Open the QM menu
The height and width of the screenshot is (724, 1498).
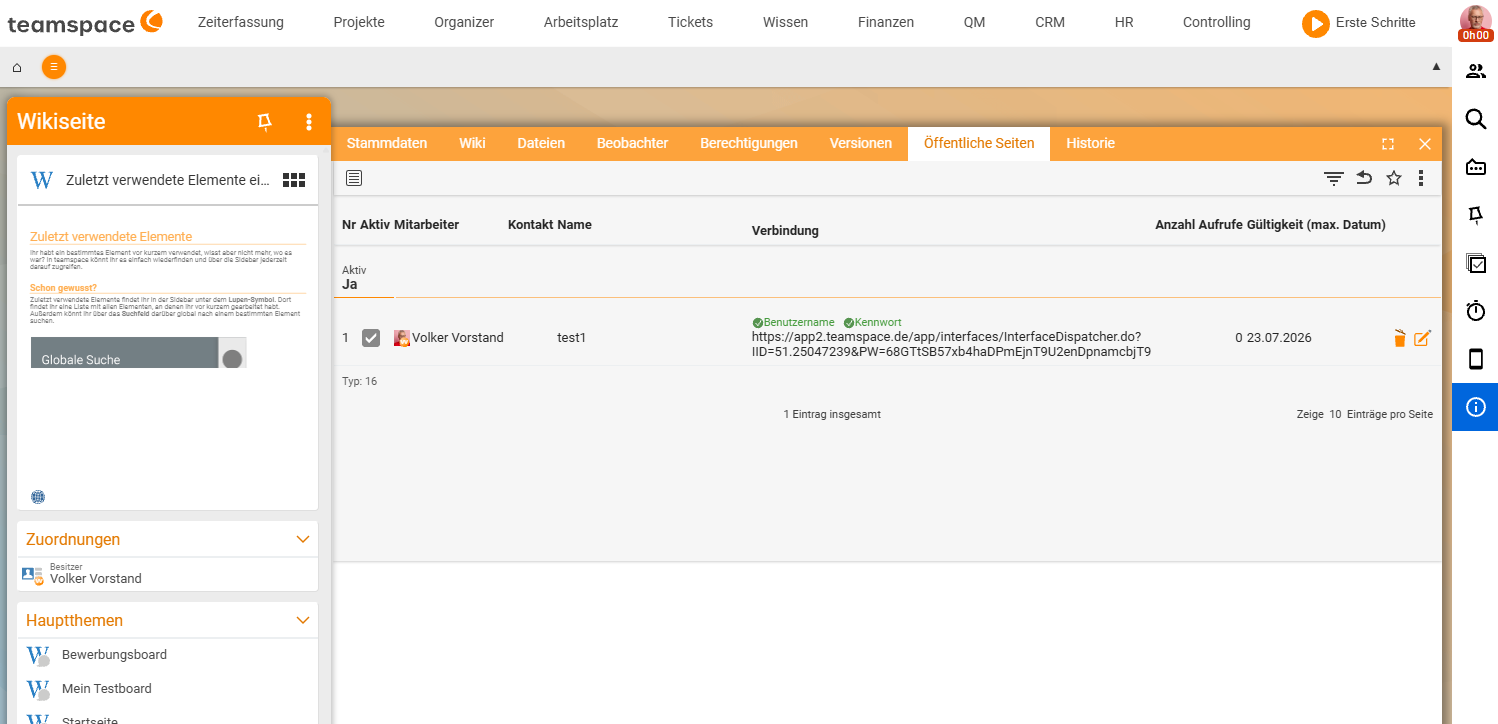975,22
